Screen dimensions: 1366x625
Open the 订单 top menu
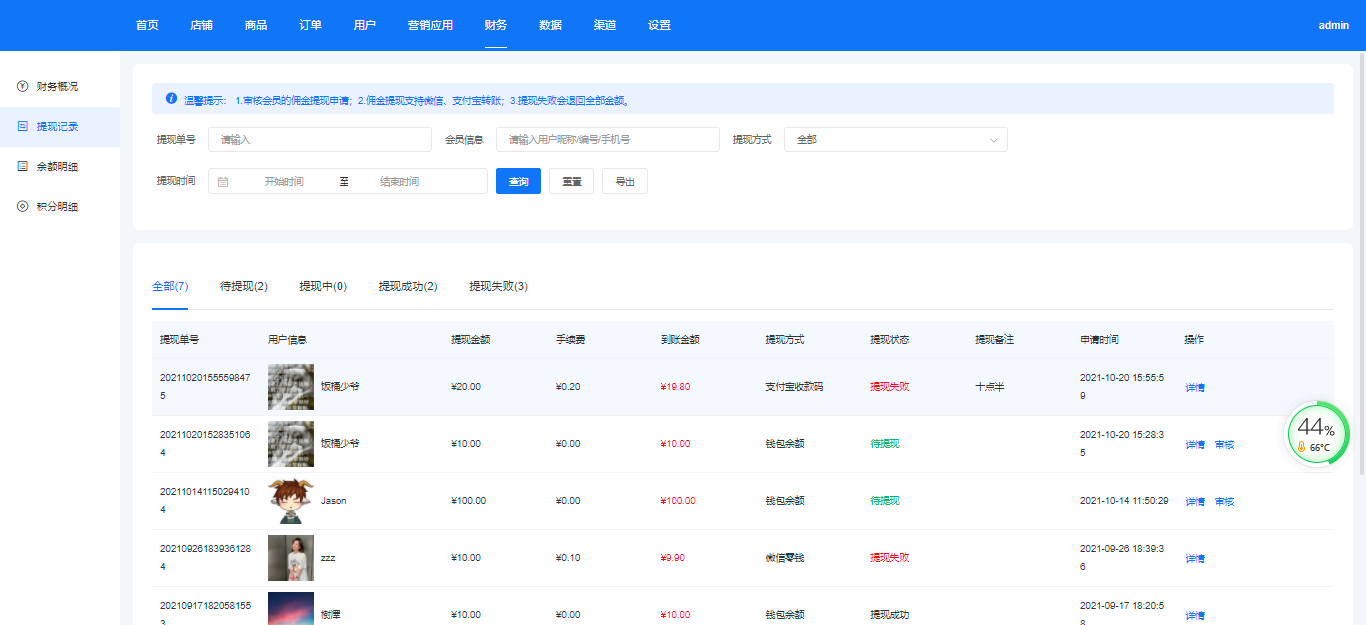[x=310, y=26]
